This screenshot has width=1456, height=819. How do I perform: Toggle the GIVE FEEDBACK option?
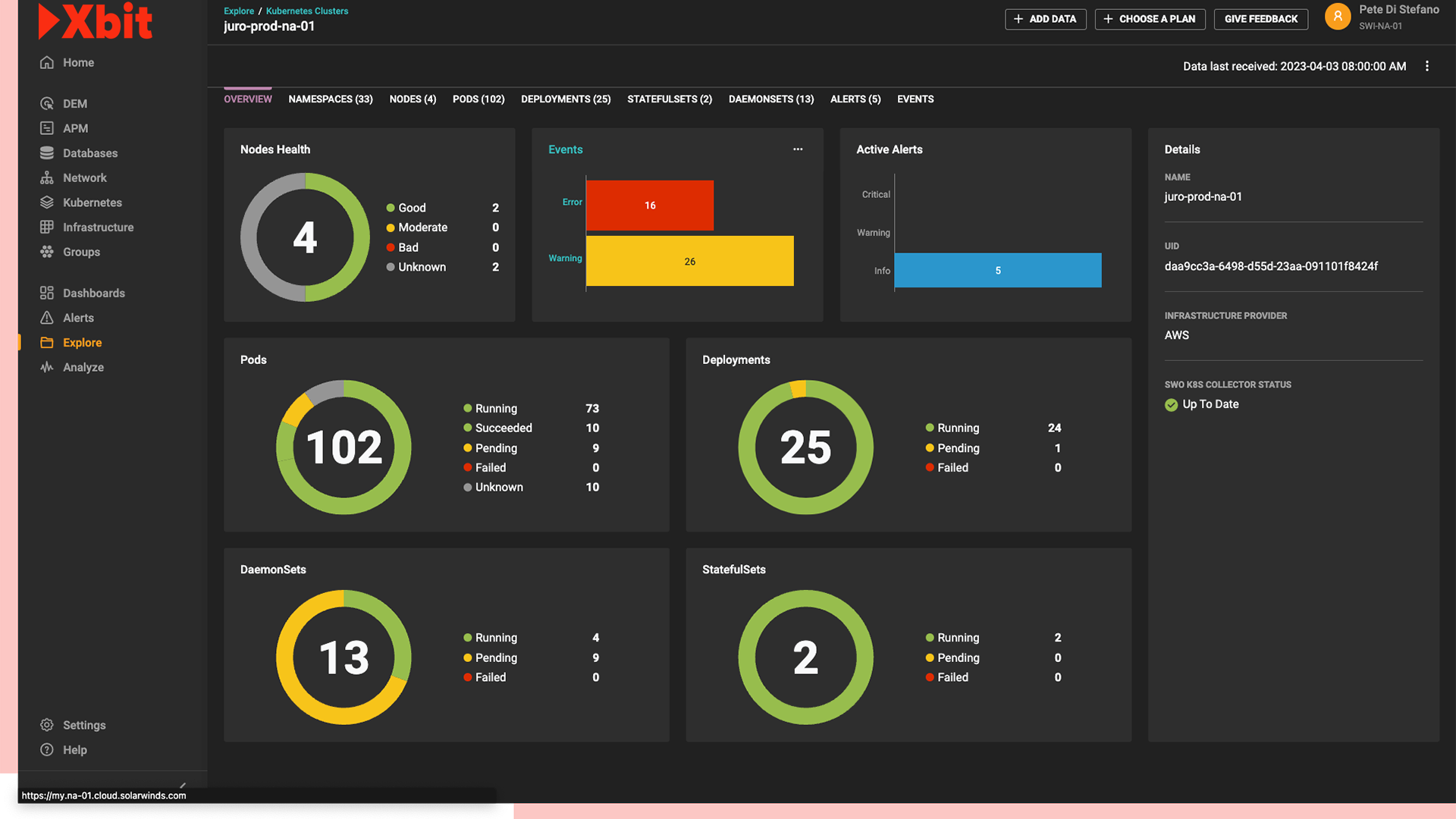point(1261,18)
